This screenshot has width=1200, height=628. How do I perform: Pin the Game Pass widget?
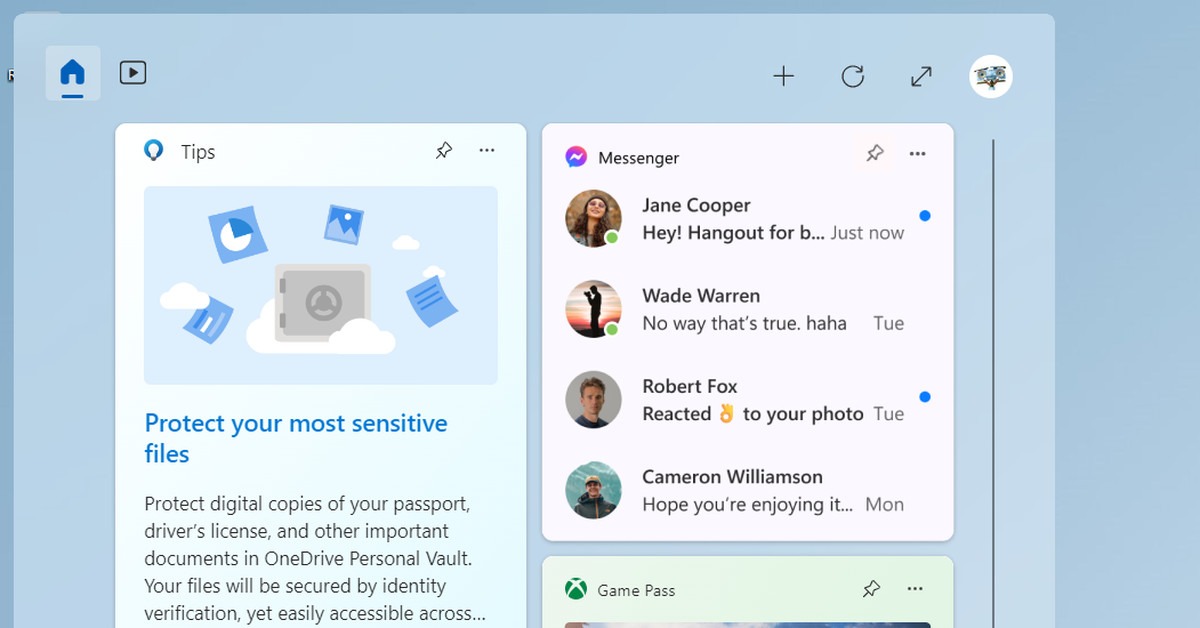tap(872, 589)
